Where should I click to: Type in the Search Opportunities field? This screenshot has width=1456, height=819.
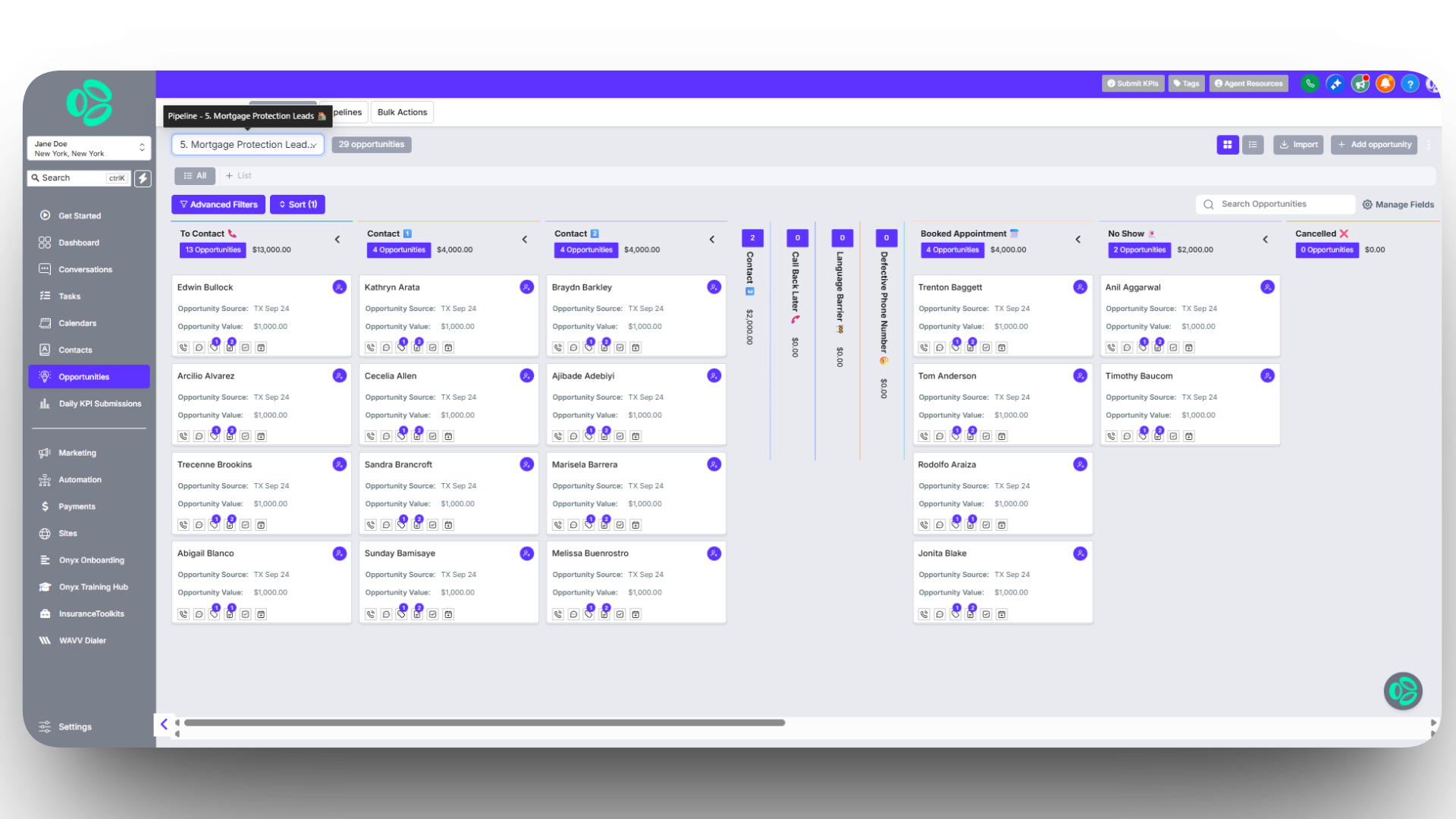[1282, 204]
